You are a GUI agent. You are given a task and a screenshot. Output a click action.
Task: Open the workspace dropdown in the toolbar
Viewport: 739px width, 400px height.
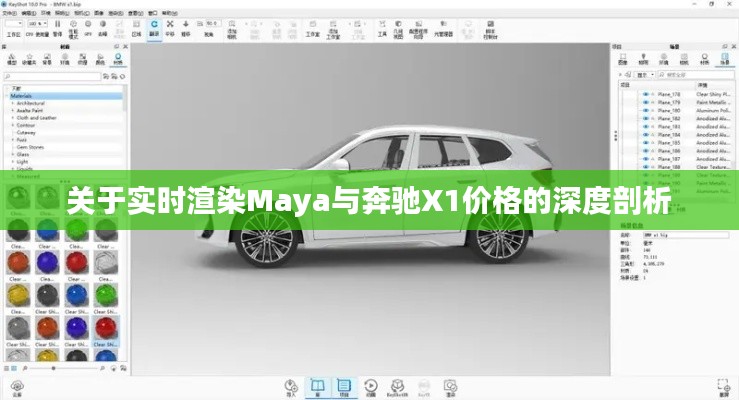click(14, 24)
